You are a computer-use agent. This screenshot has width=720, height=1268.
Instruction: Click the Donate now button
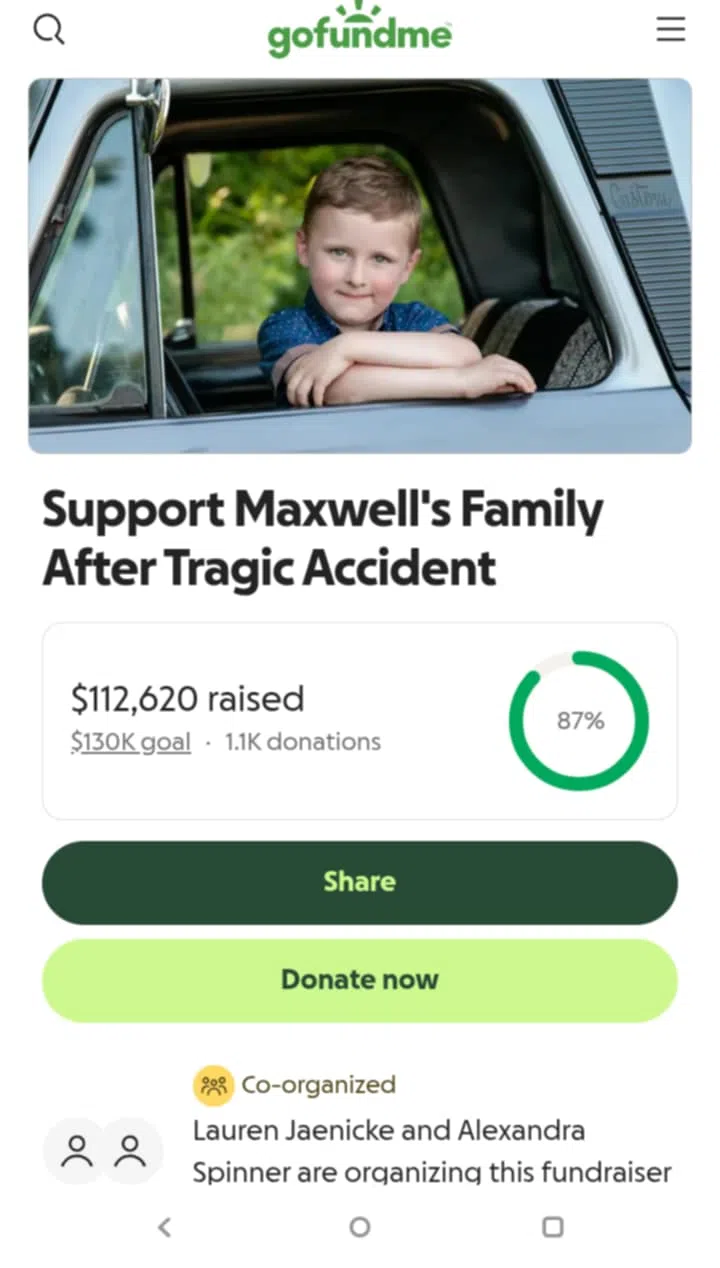[x=360, y=980]
